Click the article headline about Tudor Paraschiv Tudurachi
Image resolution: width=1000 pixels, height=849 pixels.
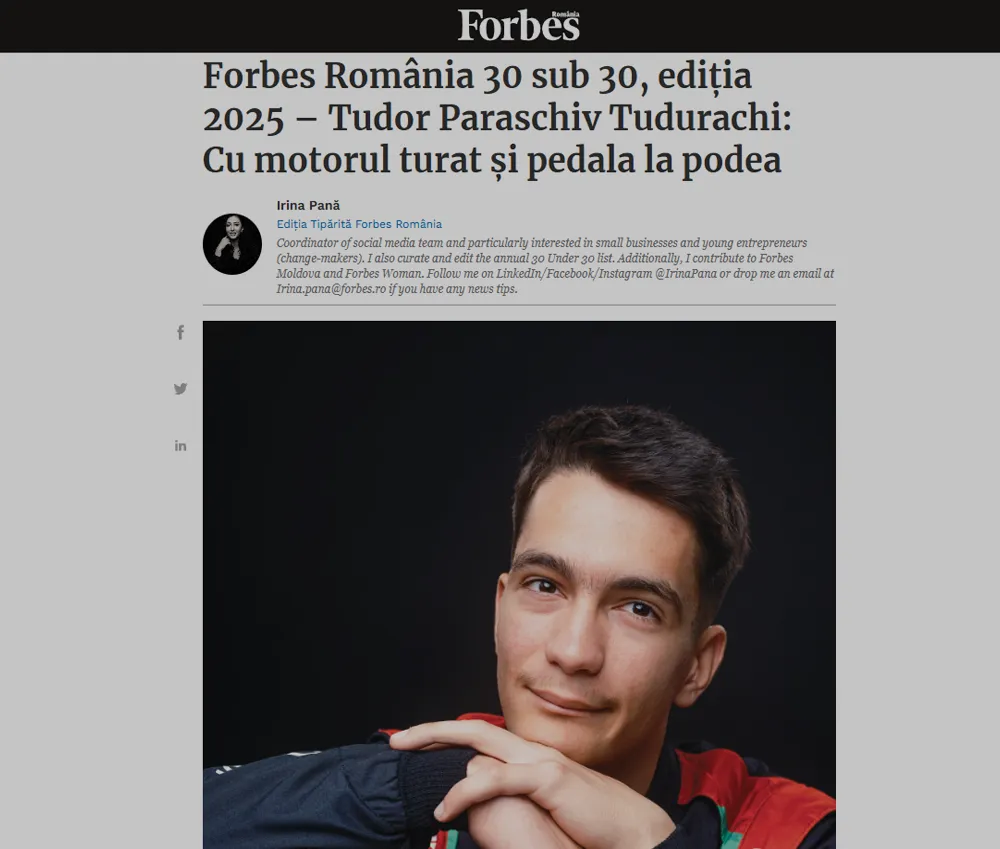coord(497,118)
